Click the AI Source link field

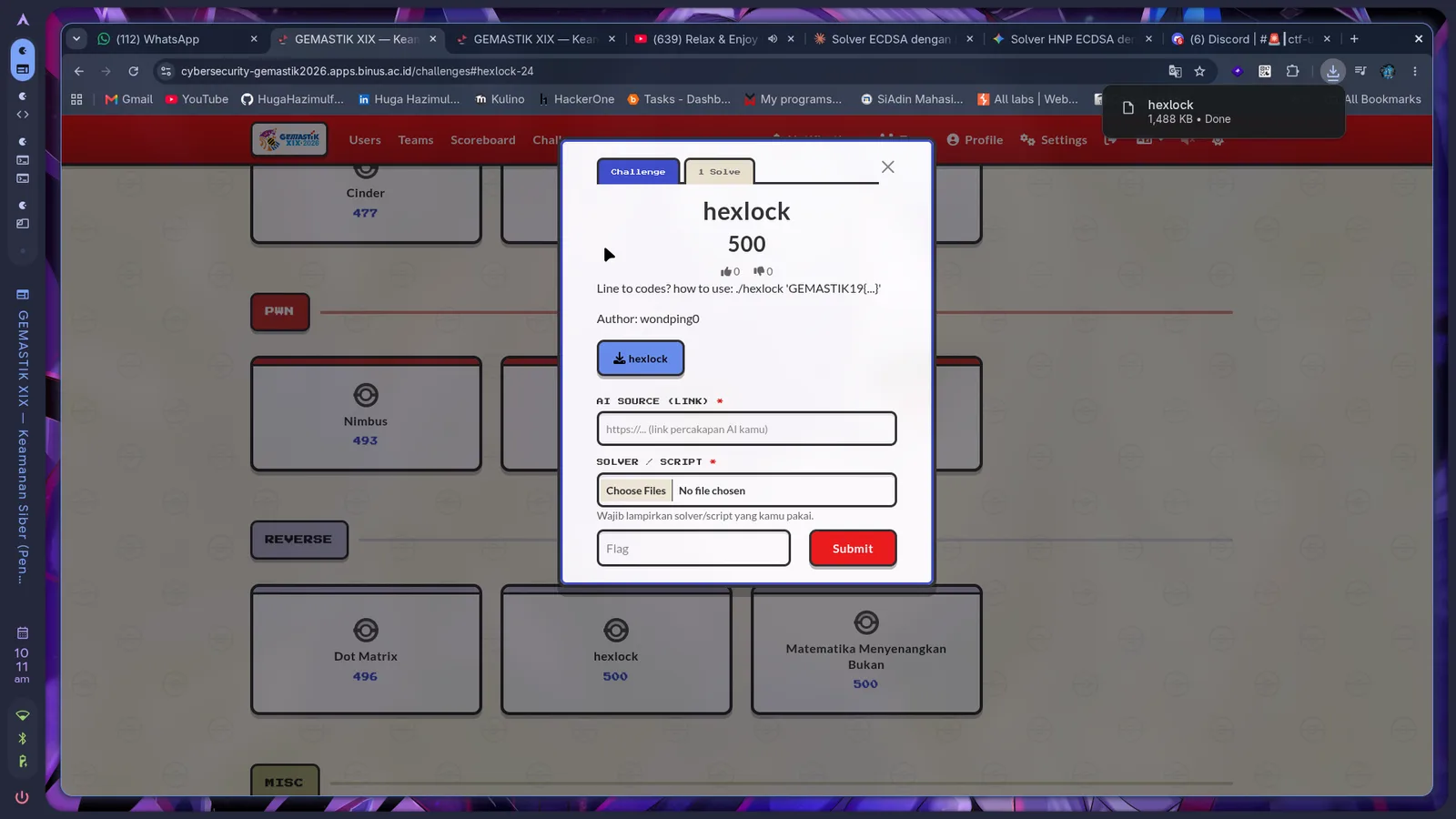(x=746, y=429)
